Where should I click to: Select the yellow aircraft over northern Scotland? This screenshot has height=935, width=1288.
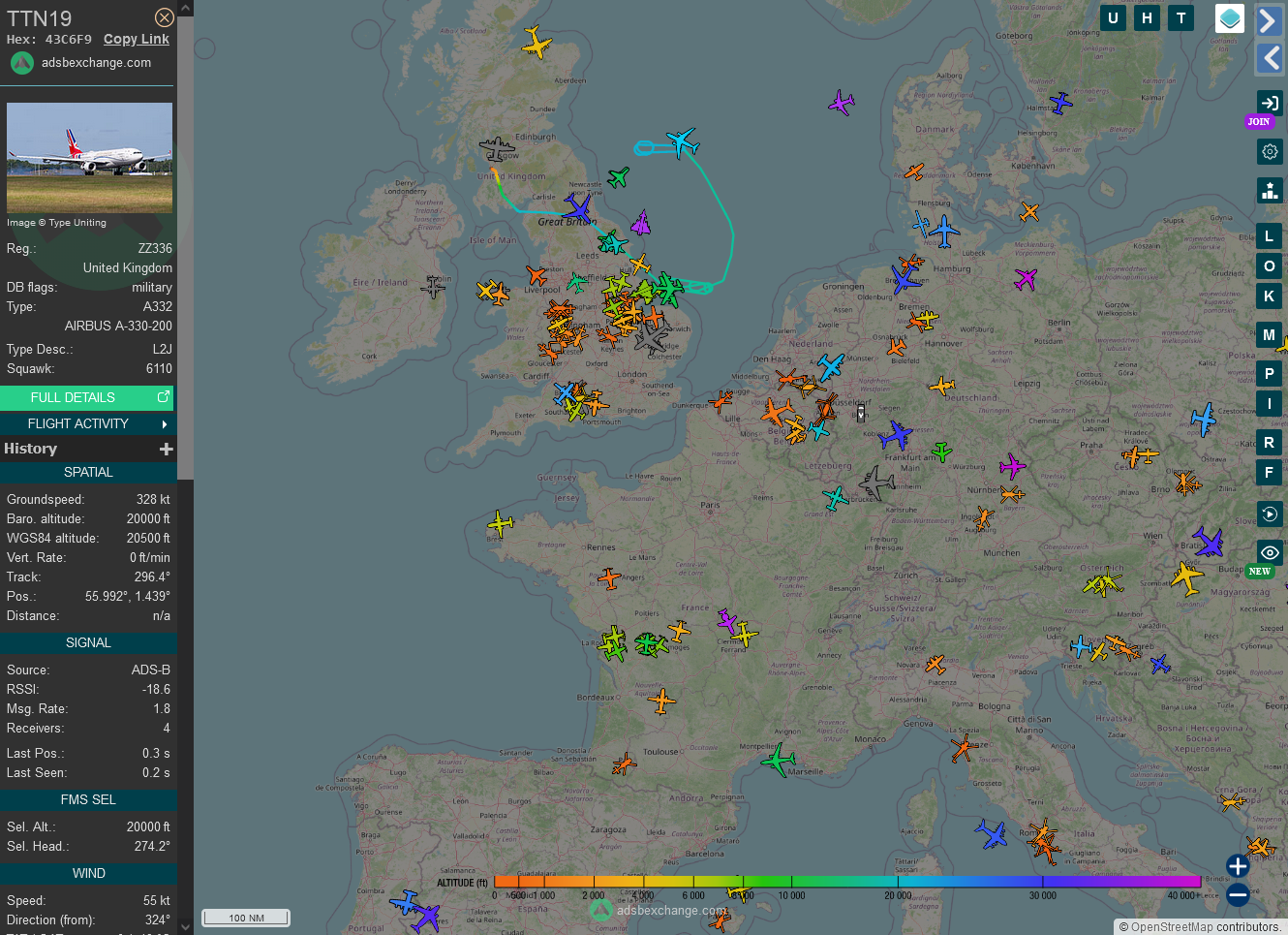pos(537,43)
